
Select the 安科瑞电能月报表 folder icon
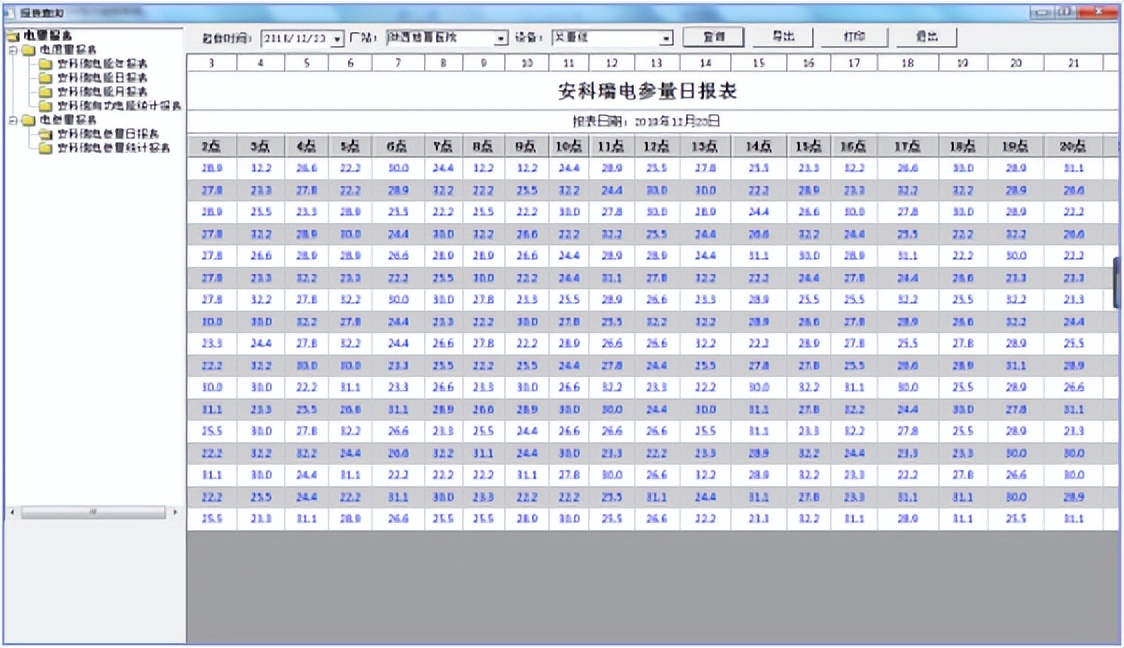pyautogui.click(x=44, y=89)
